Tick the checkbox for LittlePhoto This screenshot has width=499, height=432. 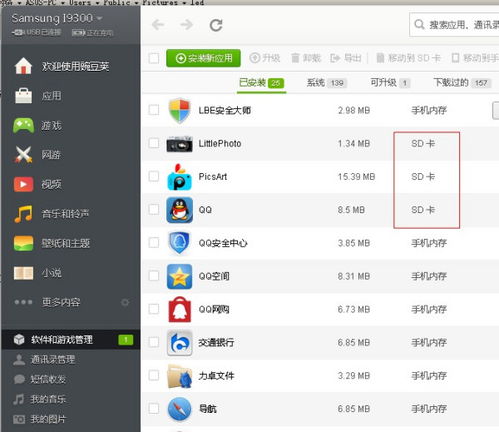coord(154,143)
